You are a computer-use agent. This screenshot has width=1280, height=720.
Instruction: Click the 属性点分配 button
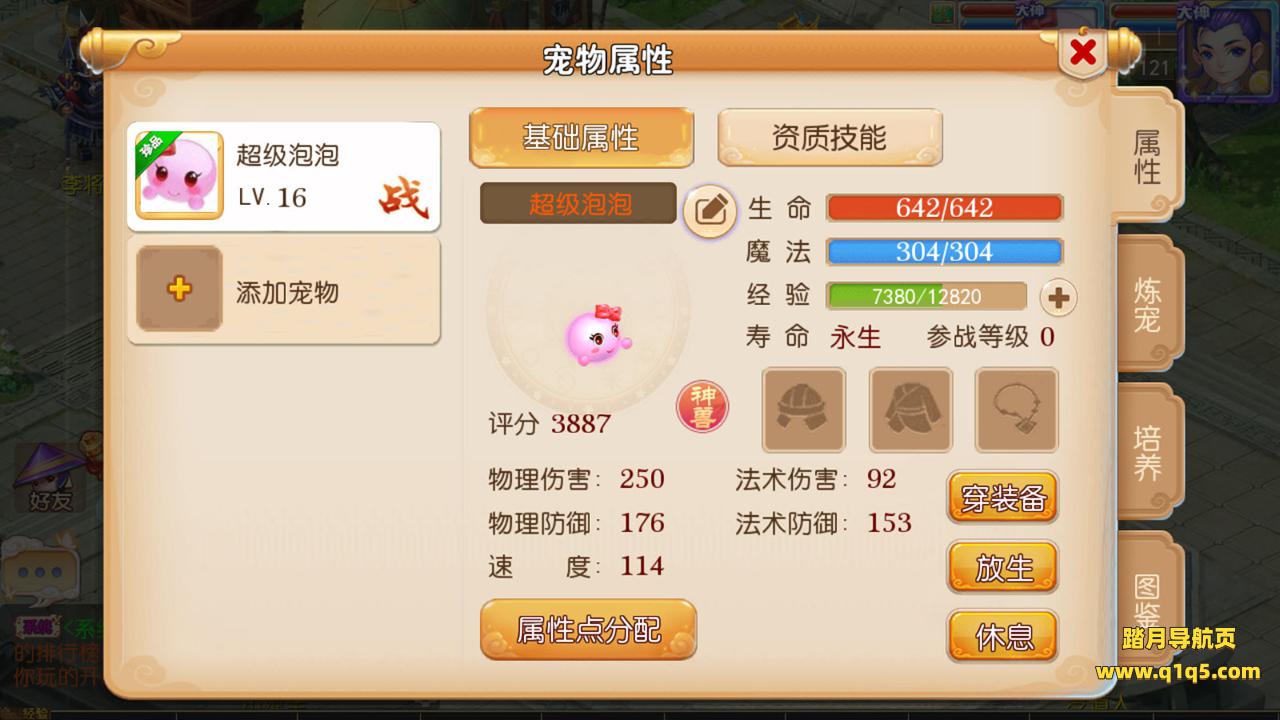(588, 630)
